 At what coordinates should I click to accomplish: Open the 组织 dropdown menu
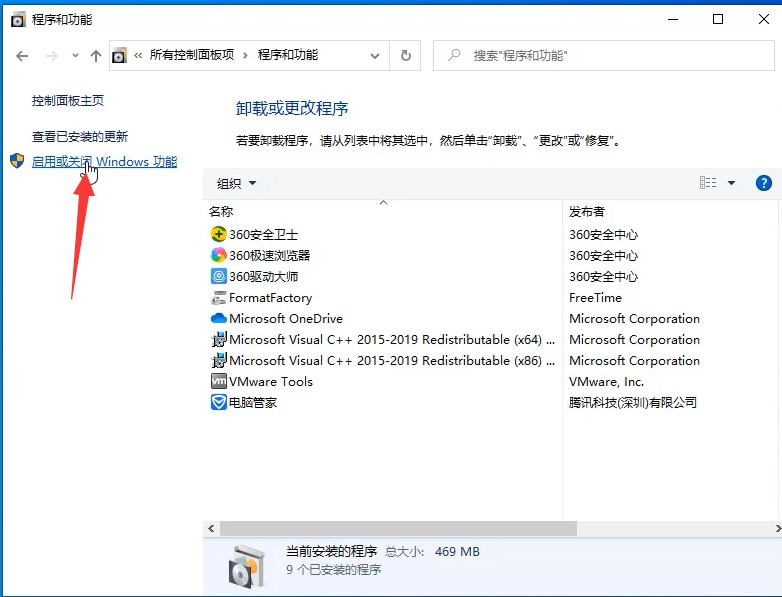point(237,183)
